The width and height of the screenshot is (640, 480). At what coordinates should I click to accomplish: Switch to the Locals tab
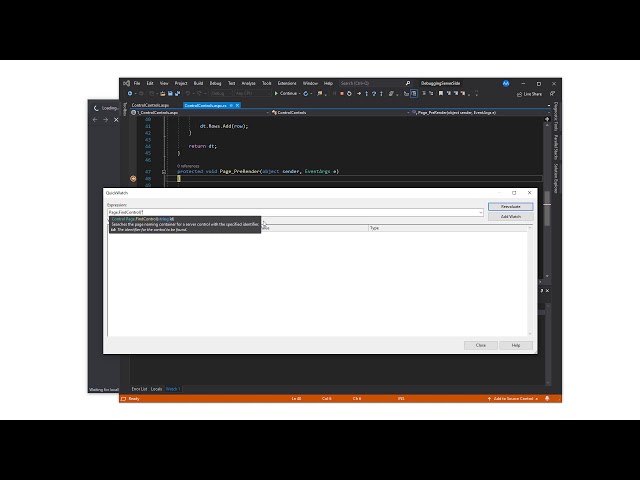coord(156,388)
